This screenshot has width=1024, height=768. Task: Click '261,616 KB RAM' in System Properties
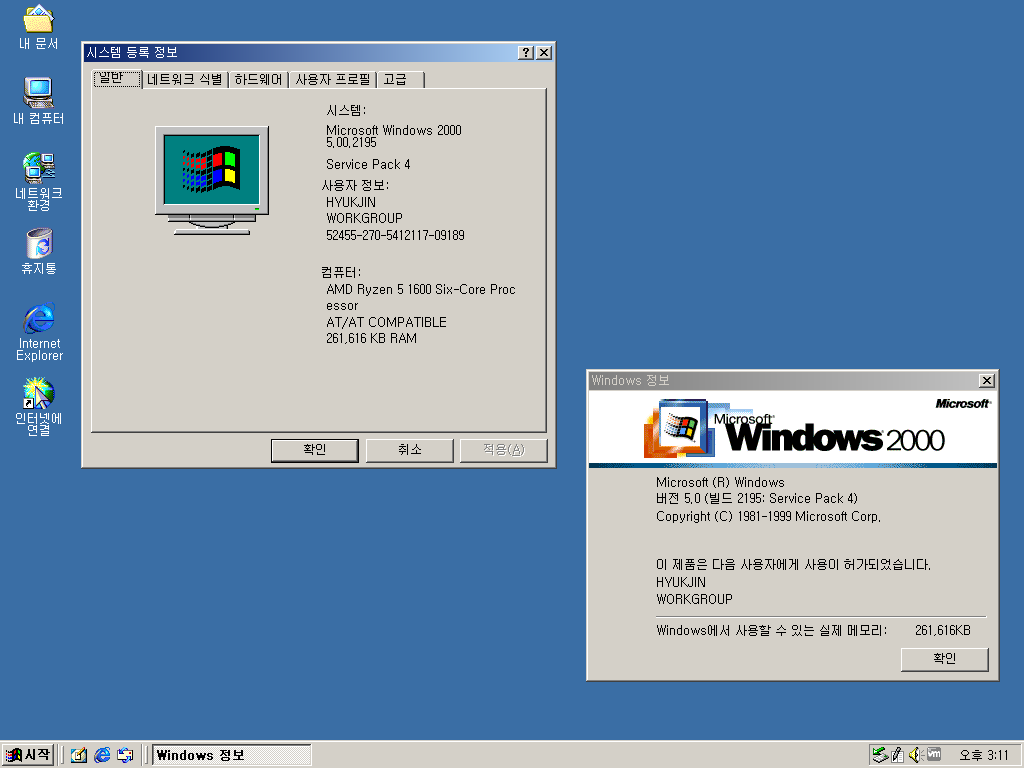coord(371,338)
